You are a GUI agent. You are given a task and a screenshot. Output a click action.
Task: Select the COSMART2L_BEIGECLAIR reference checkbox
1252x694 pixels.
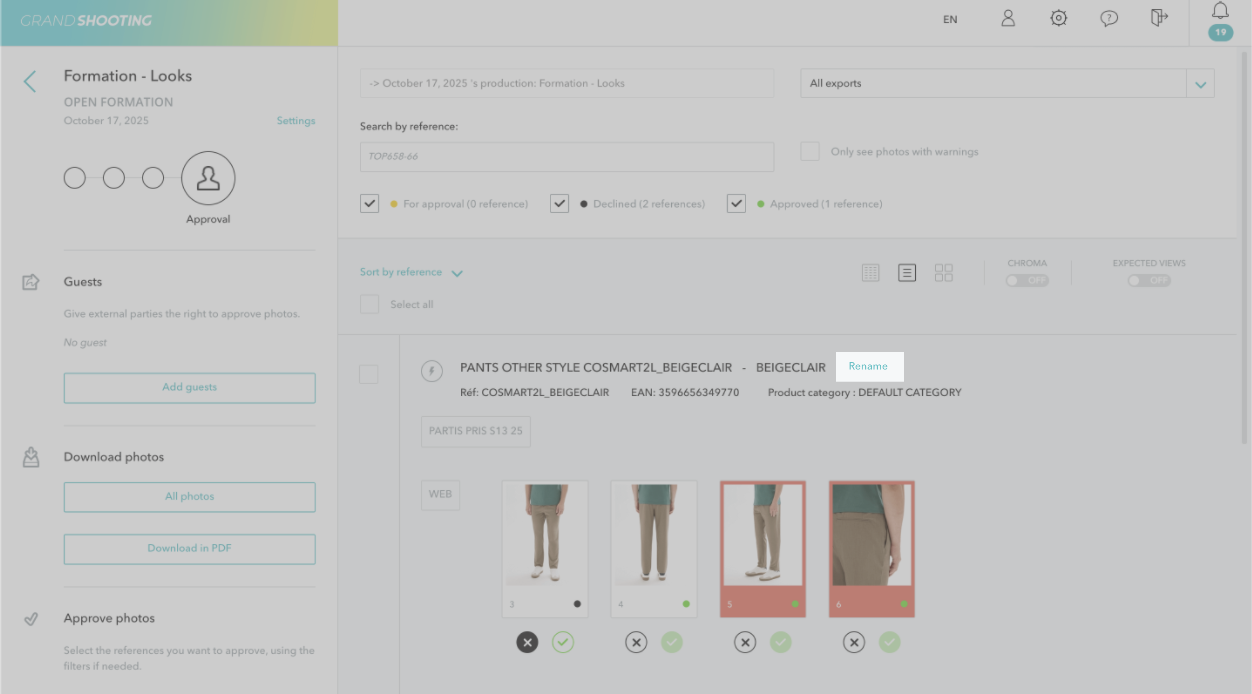tap(369, 375)
